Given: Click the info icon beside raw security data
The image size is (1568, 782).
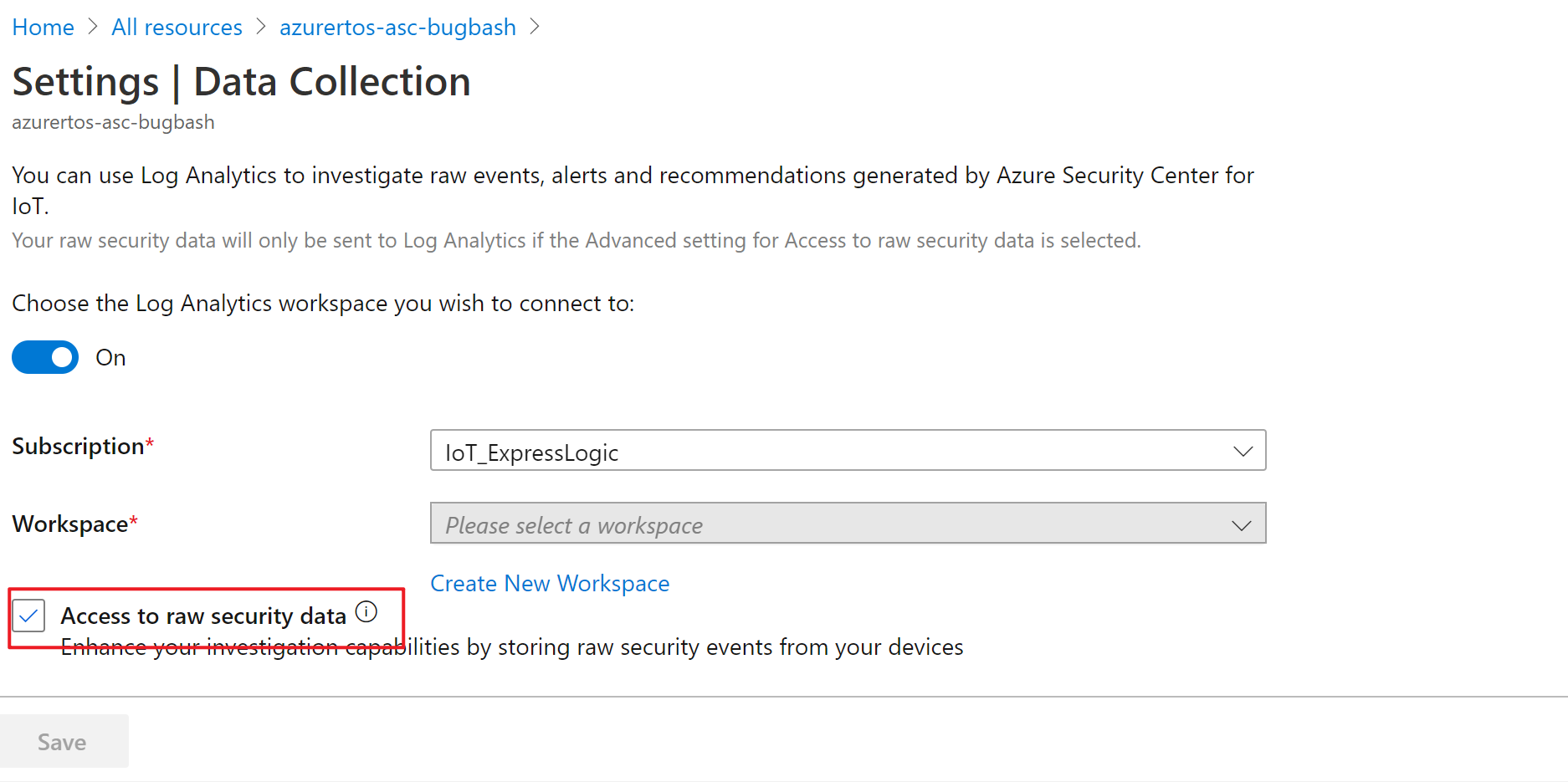Looking at the screenshot, I should coord(366,612).
